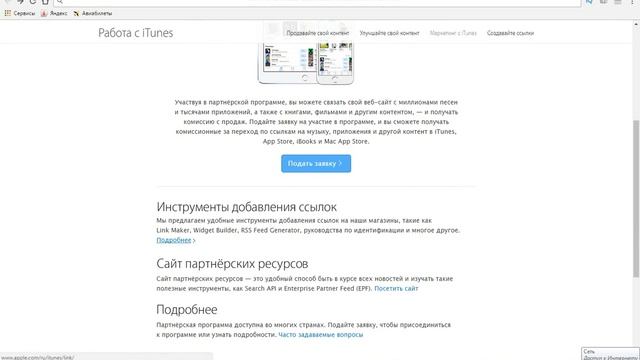Reload the page with the refresh icon
The width and height of the screenshot is (640, 360).
coord(33,2)
